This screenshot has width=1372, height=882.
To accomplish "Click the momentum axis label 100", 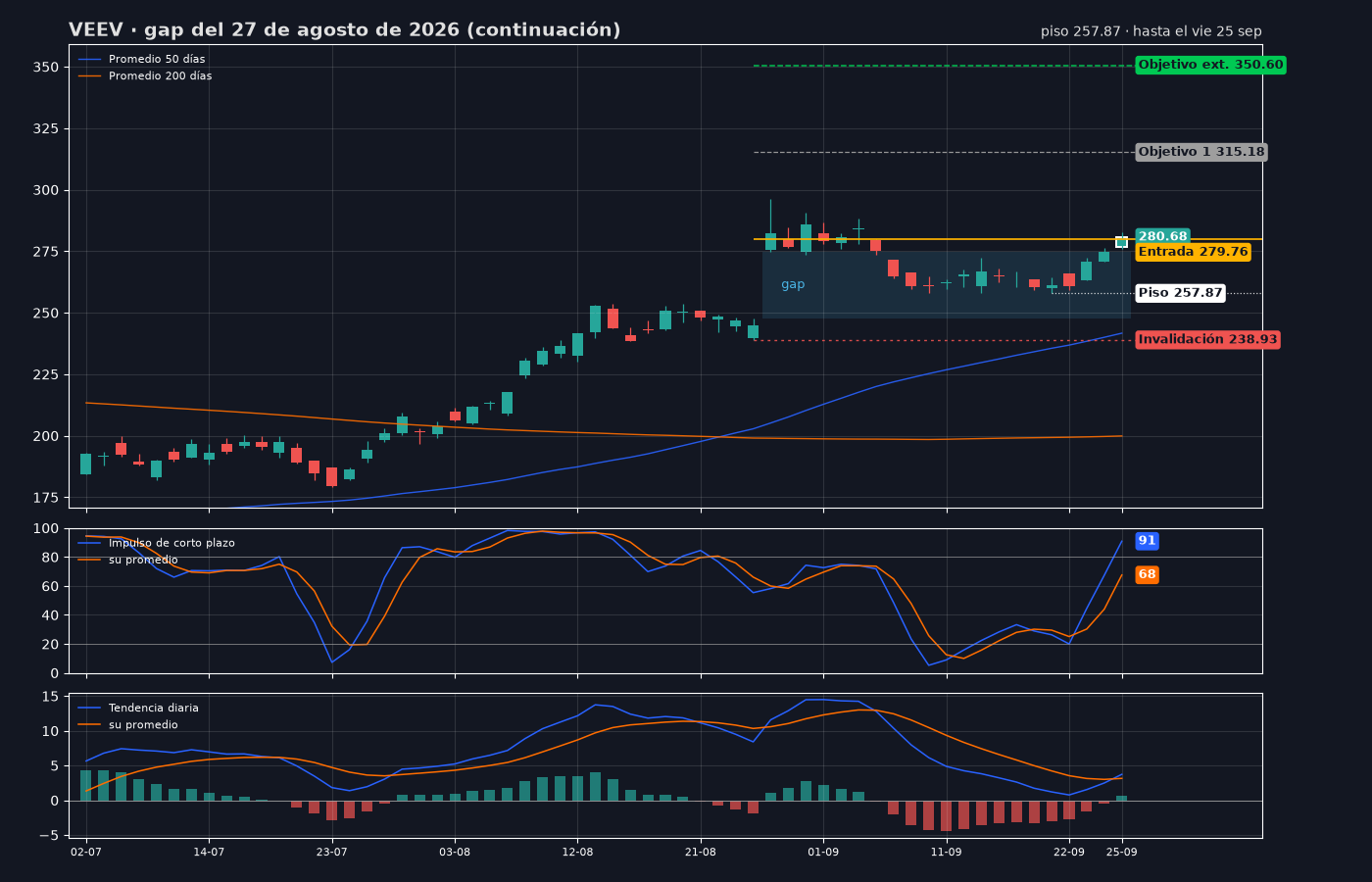I will click(46, 529).
